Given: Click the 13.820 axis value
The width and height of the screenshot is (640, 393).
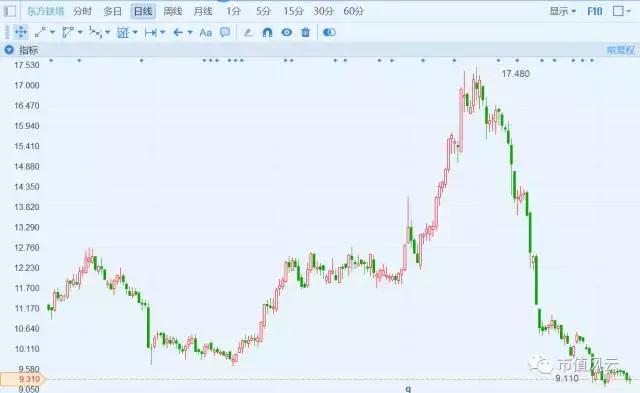Looking at the screenshot, I should (x=27, y=207).
